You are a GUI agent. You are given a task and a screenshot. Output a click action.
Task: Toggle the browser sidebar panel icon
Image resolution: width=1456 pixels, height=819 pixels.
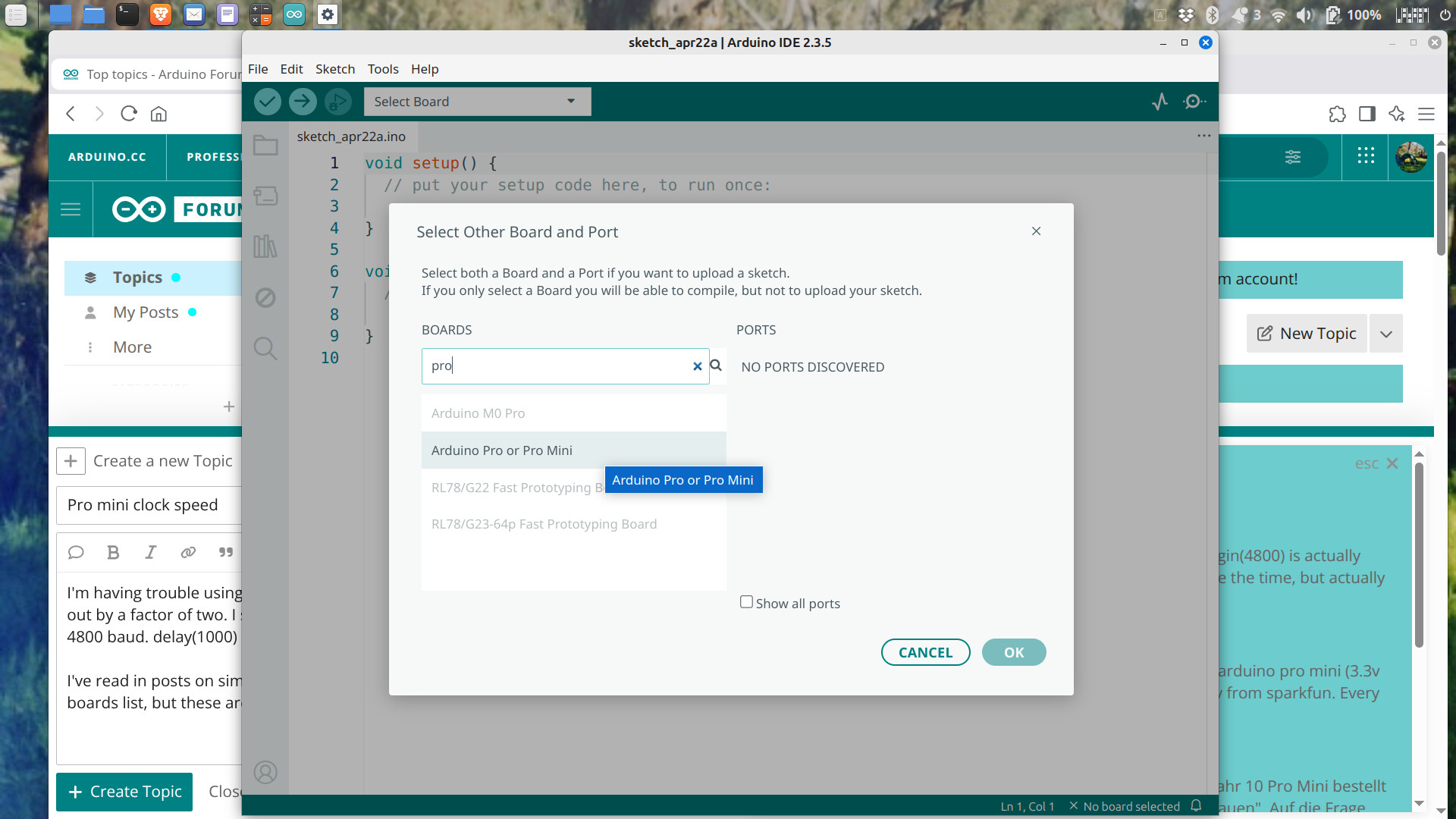coord(1367,114)
